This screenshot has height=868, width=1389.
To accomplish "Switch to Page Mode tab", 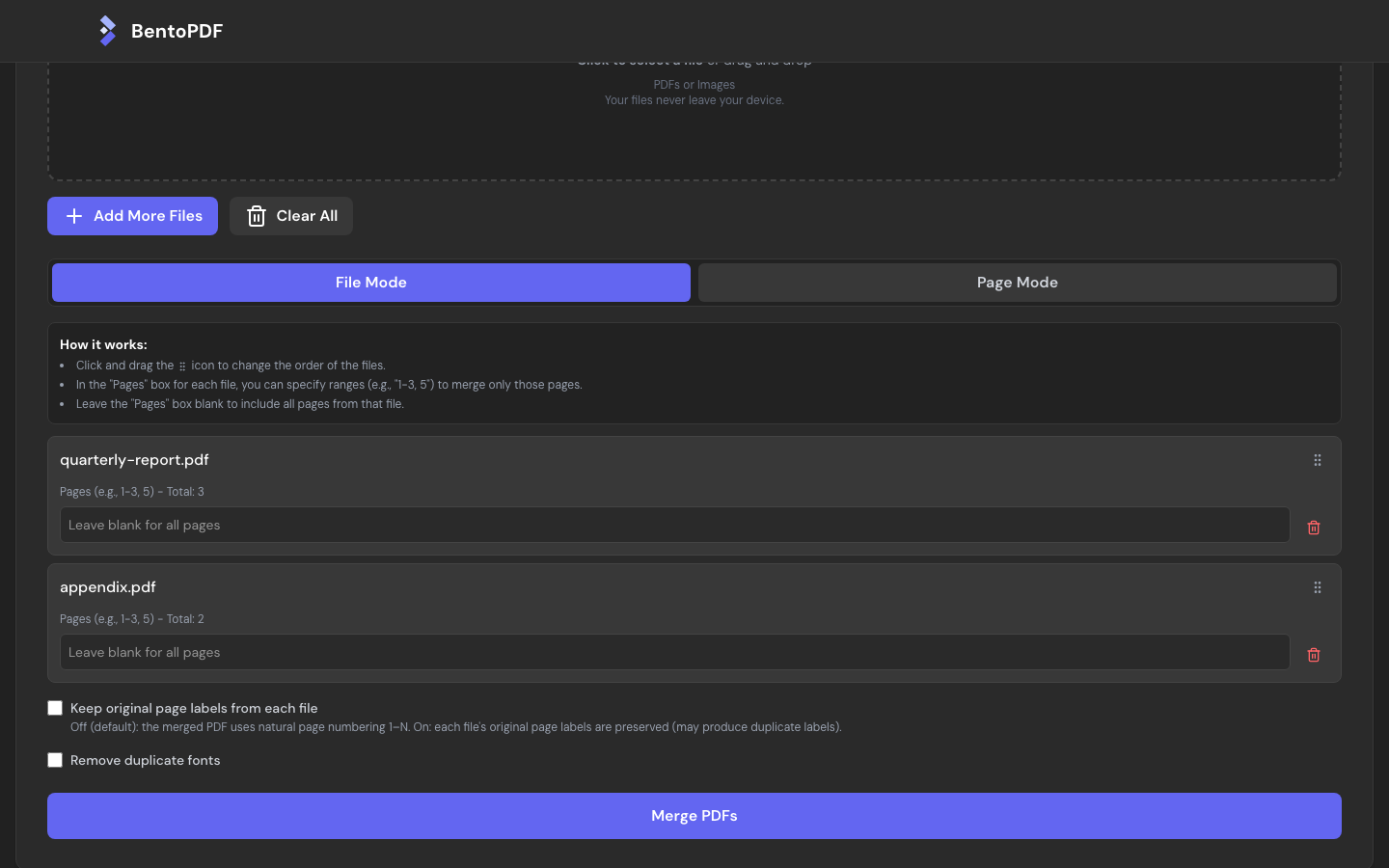I will pyautogui.click(x=1018, y=283).
